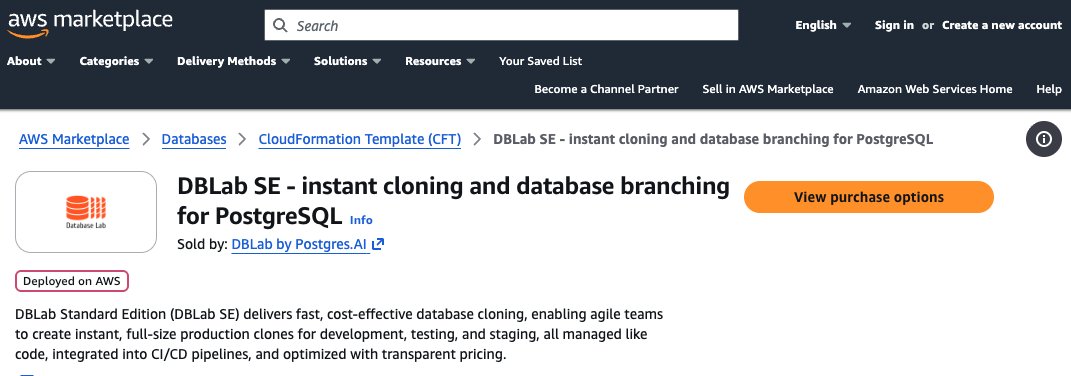Click the Database Lab product logo
1071x376 pixels.
(x=86, y=212)
